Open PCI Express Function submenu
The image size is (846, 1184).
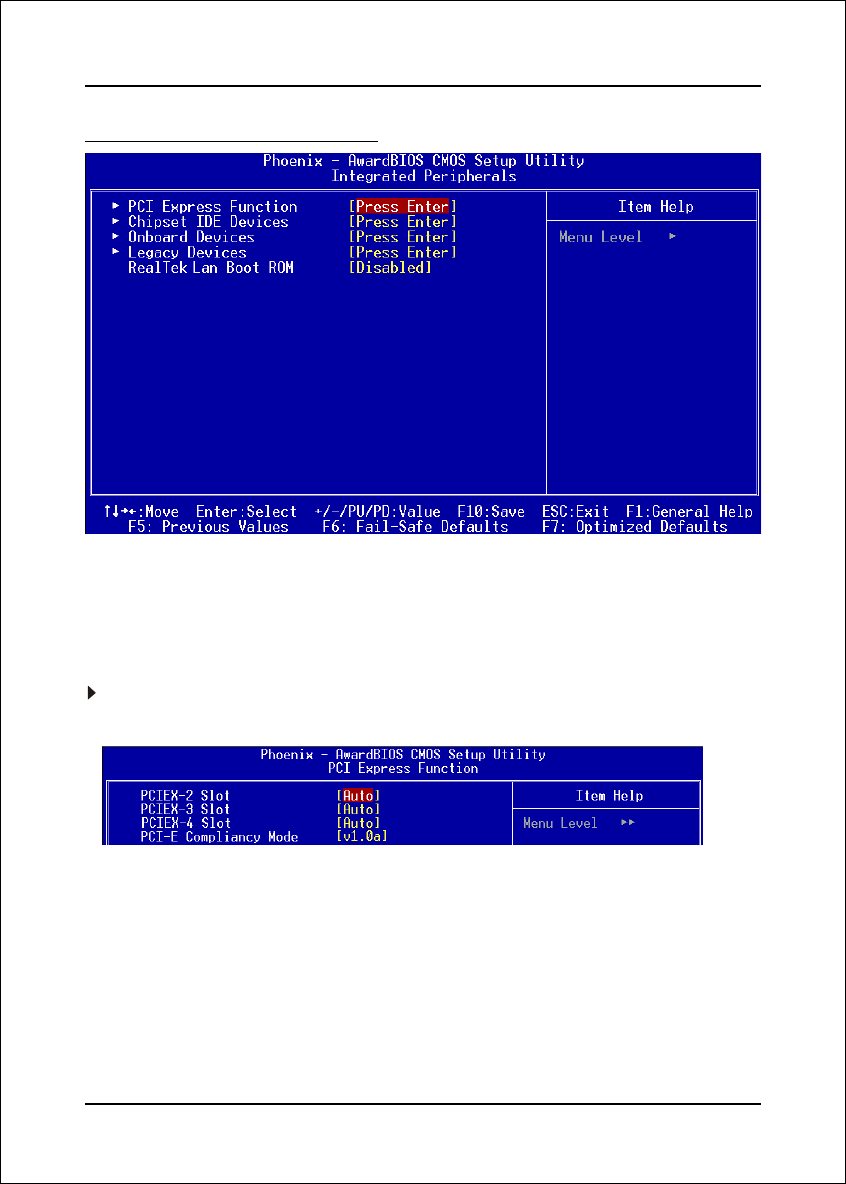coord(212,207)
